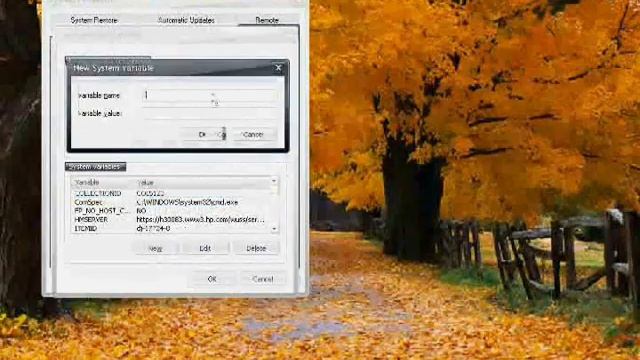Open the Automatic Updates tab
640x360 pixels.
[186, 20]
